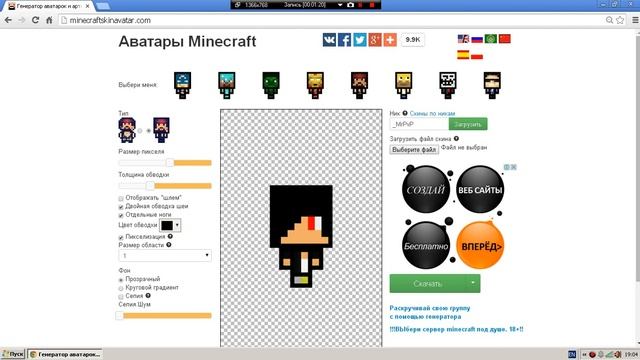Open Скины по никам link

tap(432, 113)
